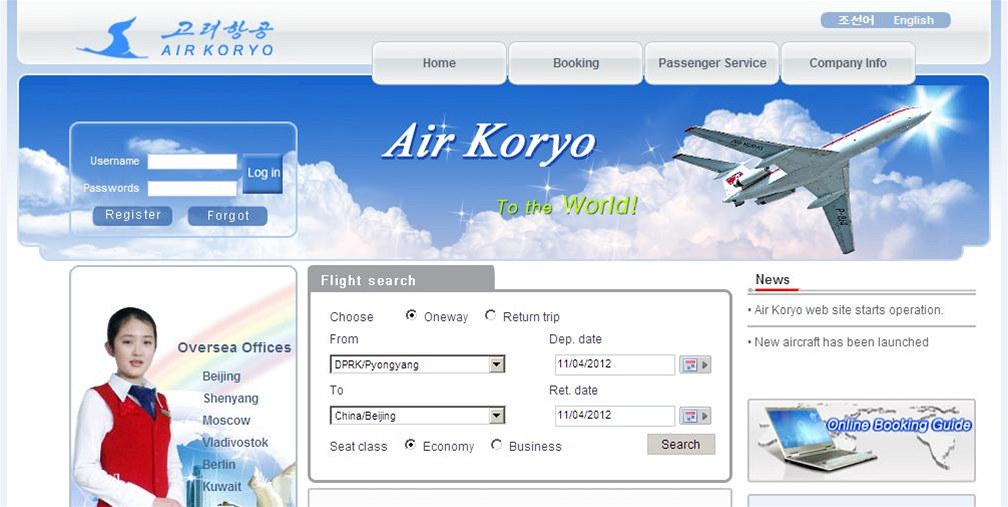Switch language to 조선어
This screenshot has height=507, width=1008.
(x=856, y=21)
